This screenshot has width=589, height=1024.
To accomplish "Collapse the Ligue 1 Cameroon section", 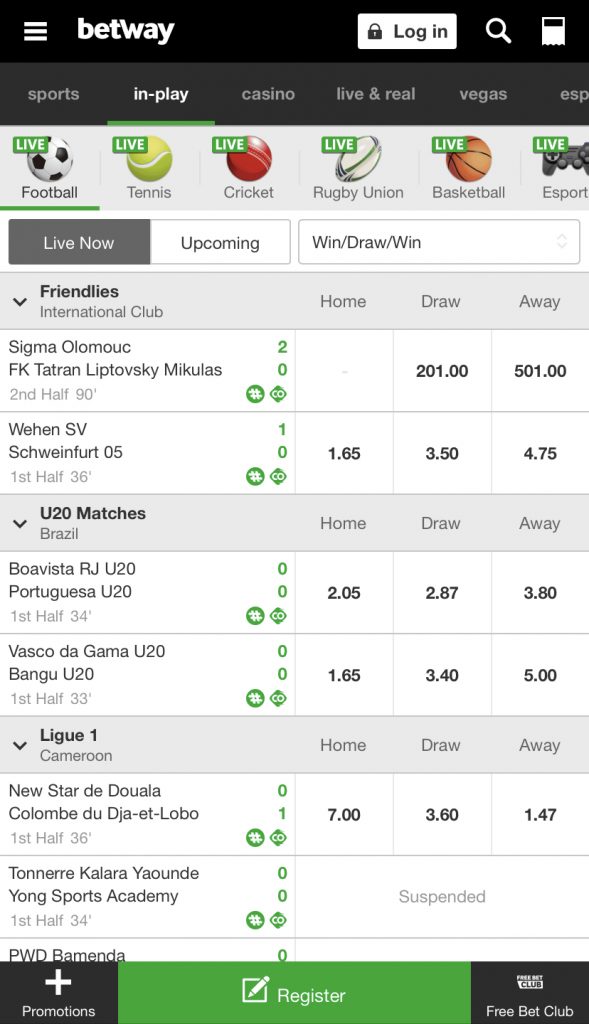I will point(20,746).
